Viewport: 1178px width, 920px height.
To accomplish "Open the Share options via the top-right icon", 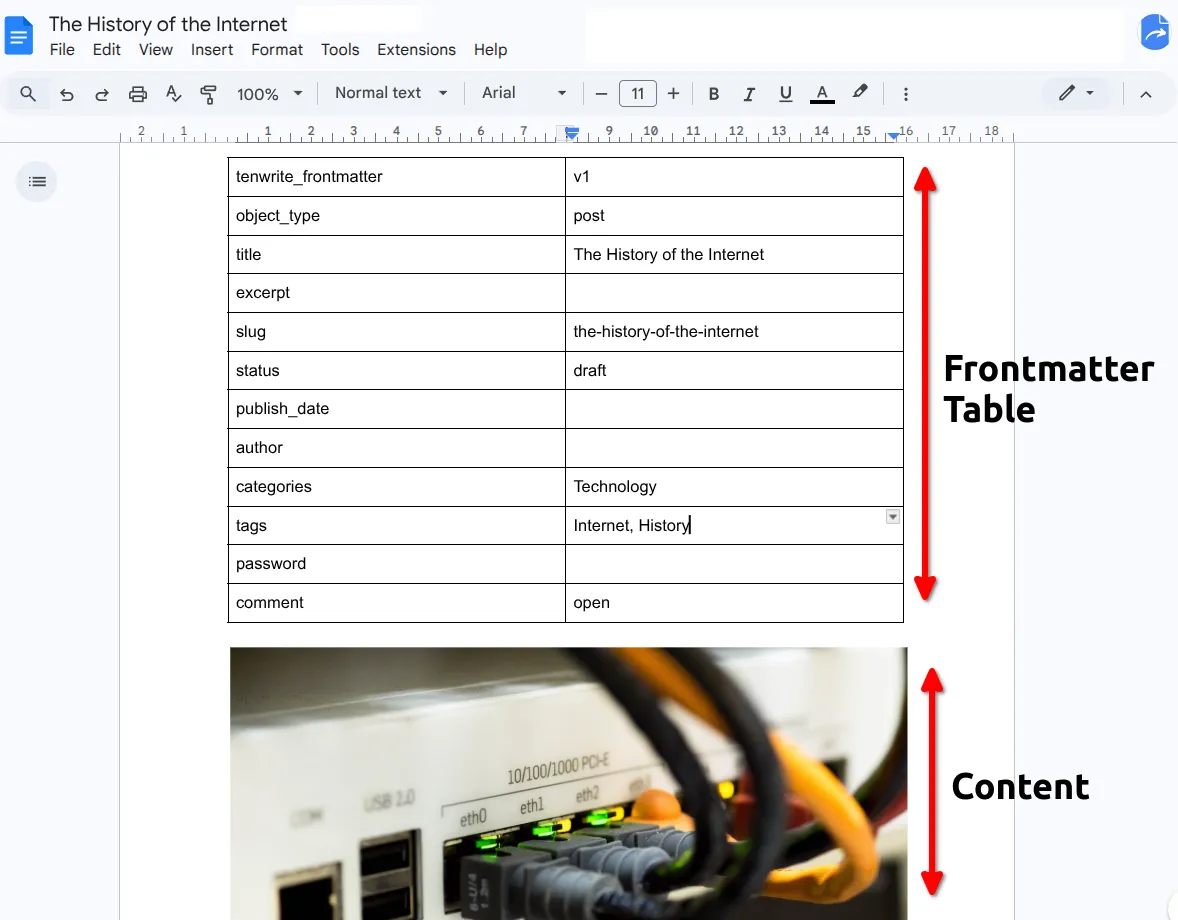I will tap(1155, 32).
